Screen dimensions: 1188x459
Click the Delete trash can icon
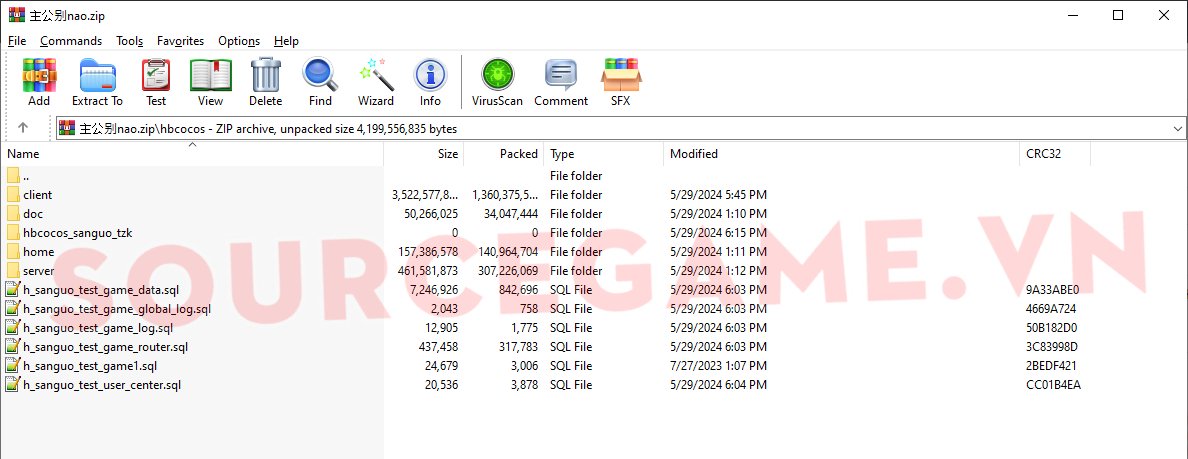tap(265, 82)
